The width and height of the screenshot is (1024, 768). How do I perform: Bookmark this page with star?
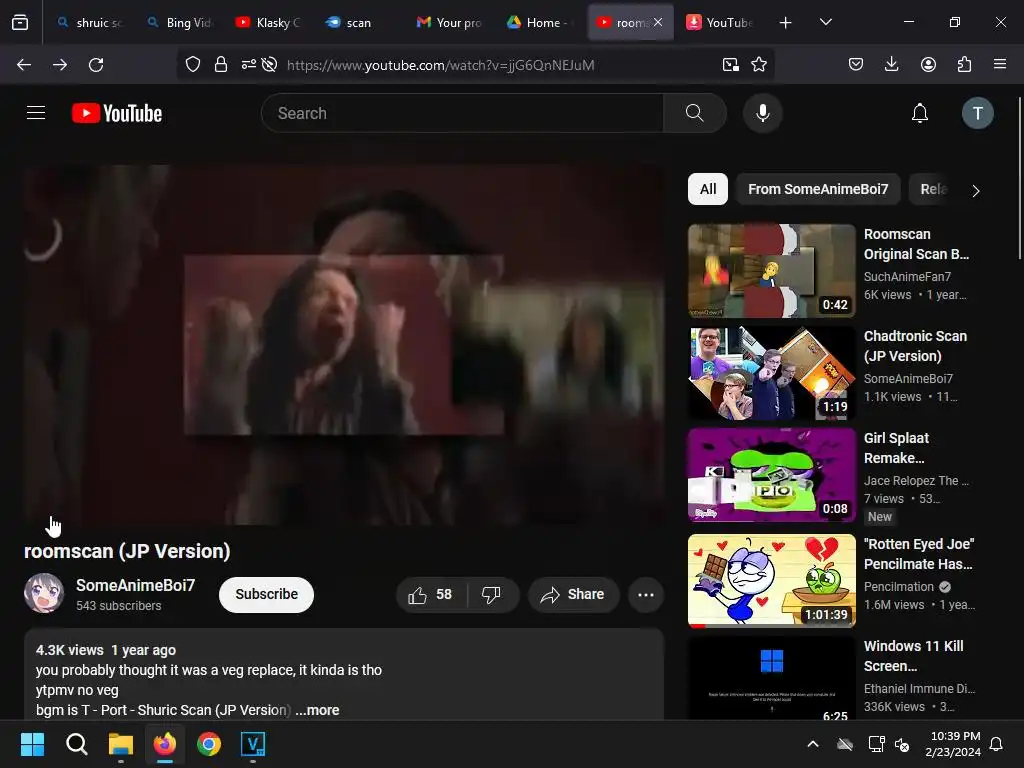[759, 65]
